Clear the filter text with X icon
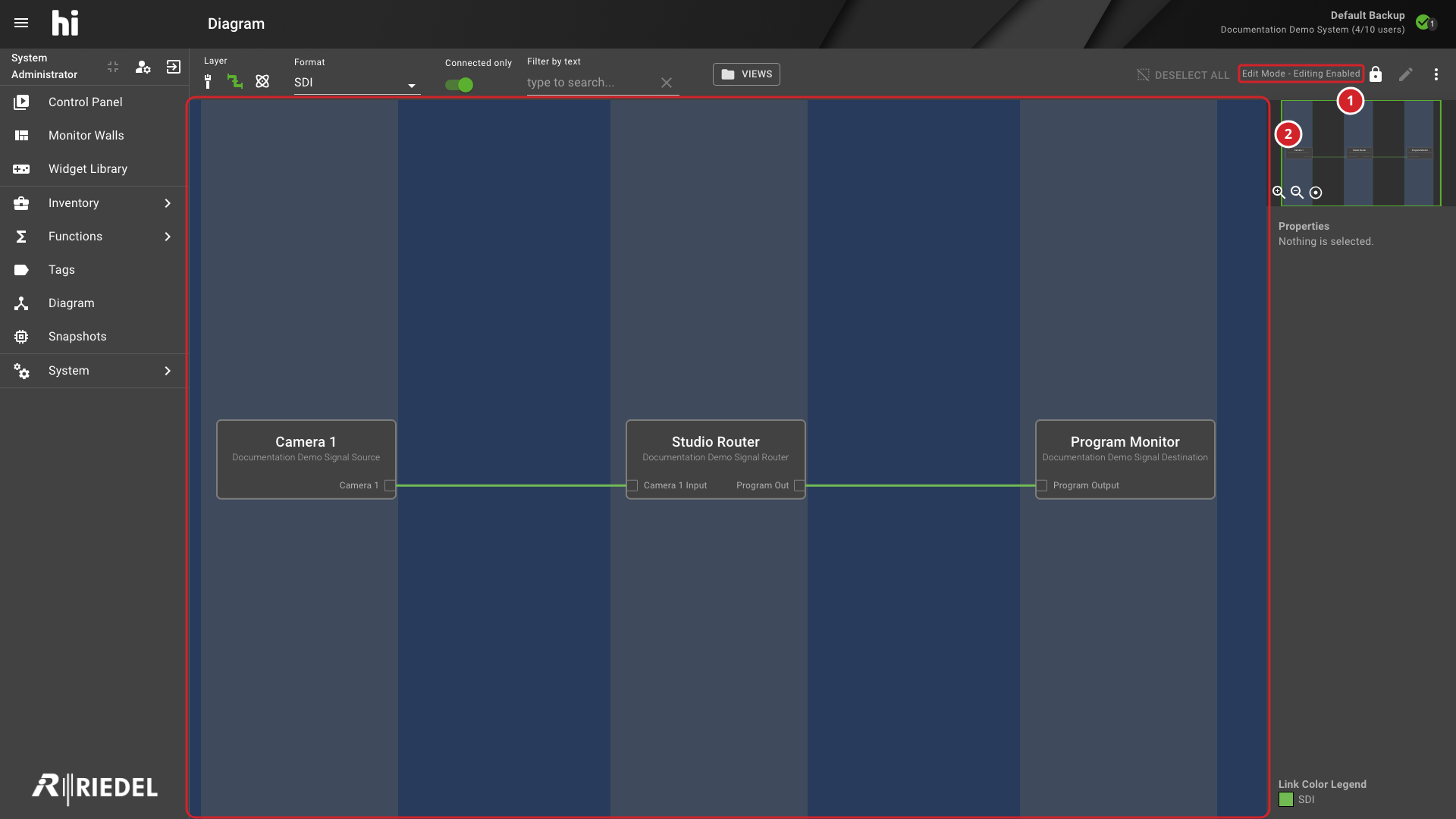This screenshot has width=1456, height=819. pyautogui.click(x=667, y=83)
